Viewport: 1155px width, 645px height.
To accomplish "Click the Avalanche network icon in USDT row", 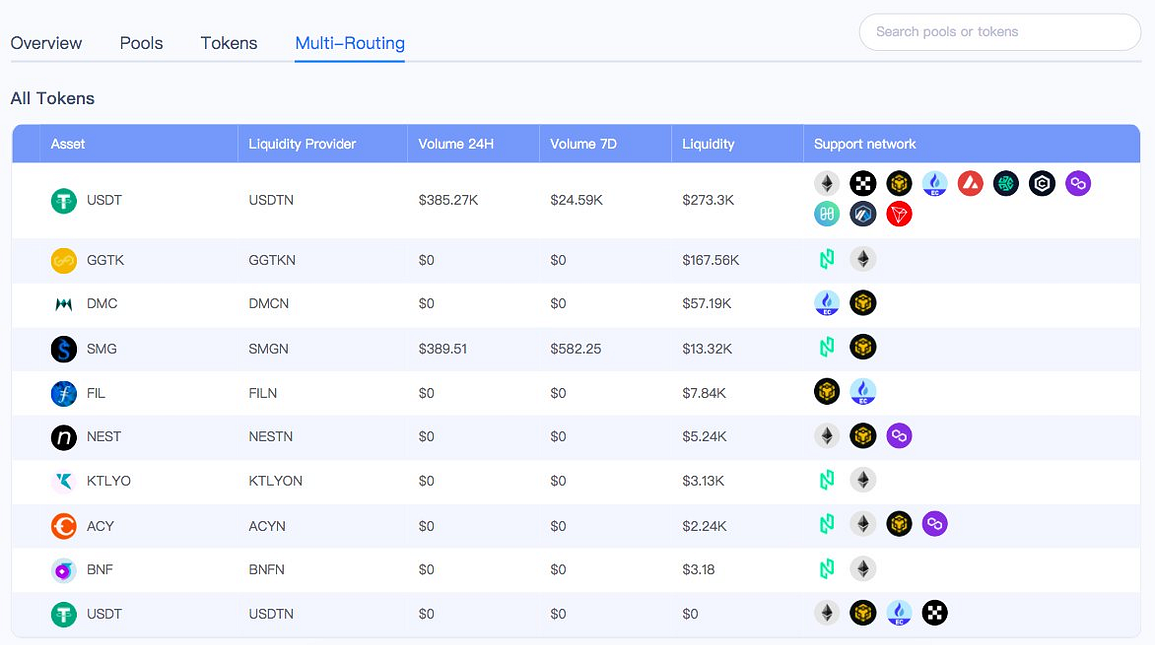I will 970,183.
